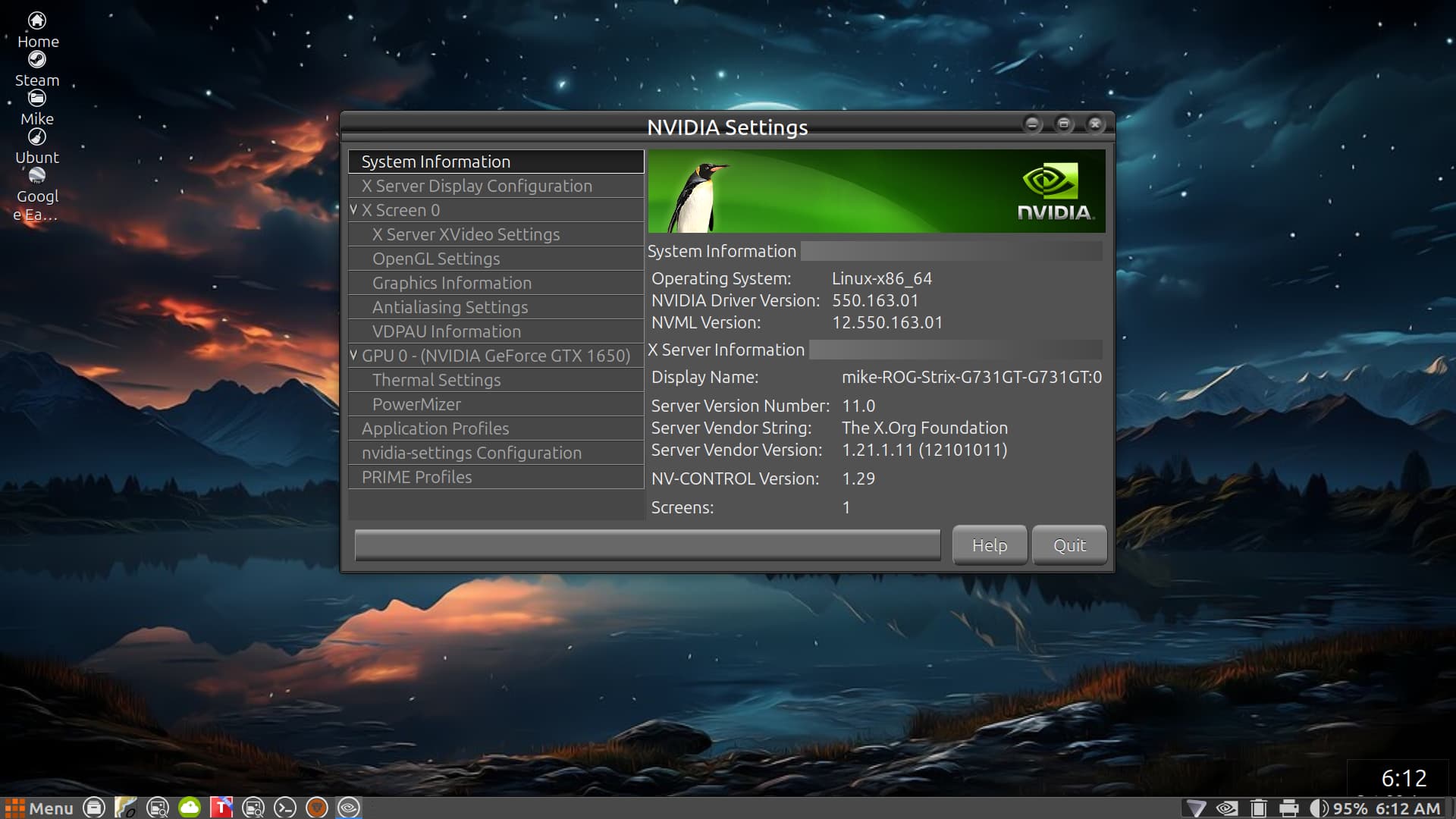This screenshot has height=819, width=1456.
Task: Click the printer icon in the system tray
Action: (x=1288, y=808)
